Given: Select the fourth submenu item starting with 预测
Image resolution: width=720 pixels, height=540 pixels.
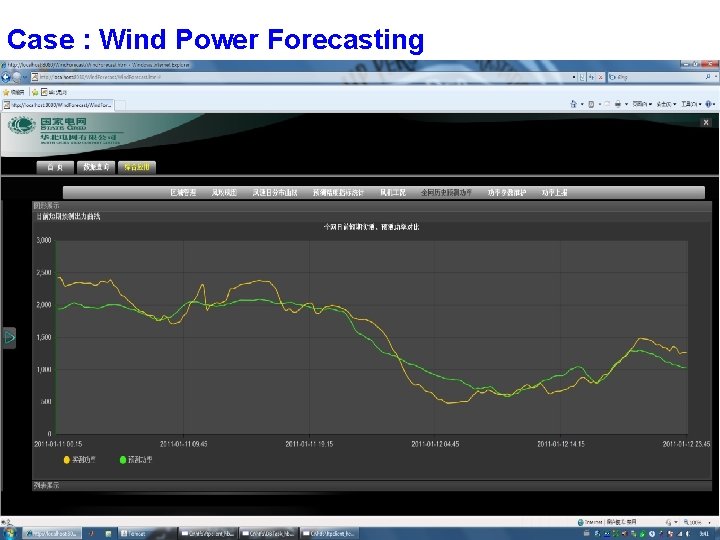Looking at the screenshot, I should 338,192.
